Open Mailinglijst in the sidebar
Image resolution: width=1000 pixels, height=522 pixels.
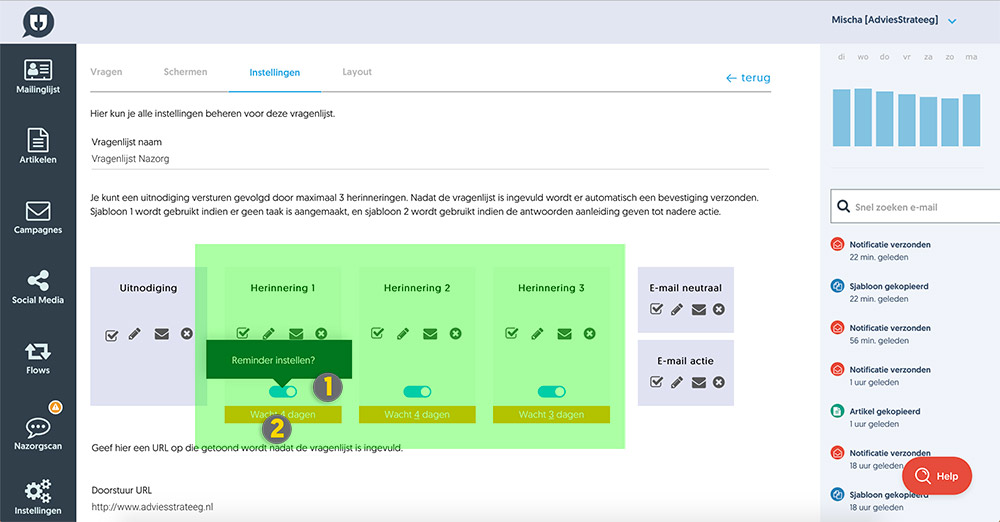(38, 77)
